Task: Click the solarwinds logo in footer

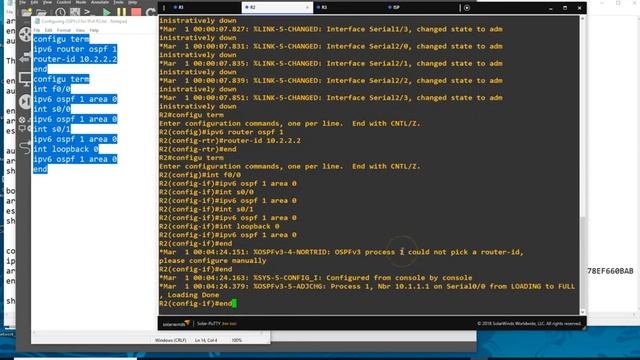Action: 176,324
